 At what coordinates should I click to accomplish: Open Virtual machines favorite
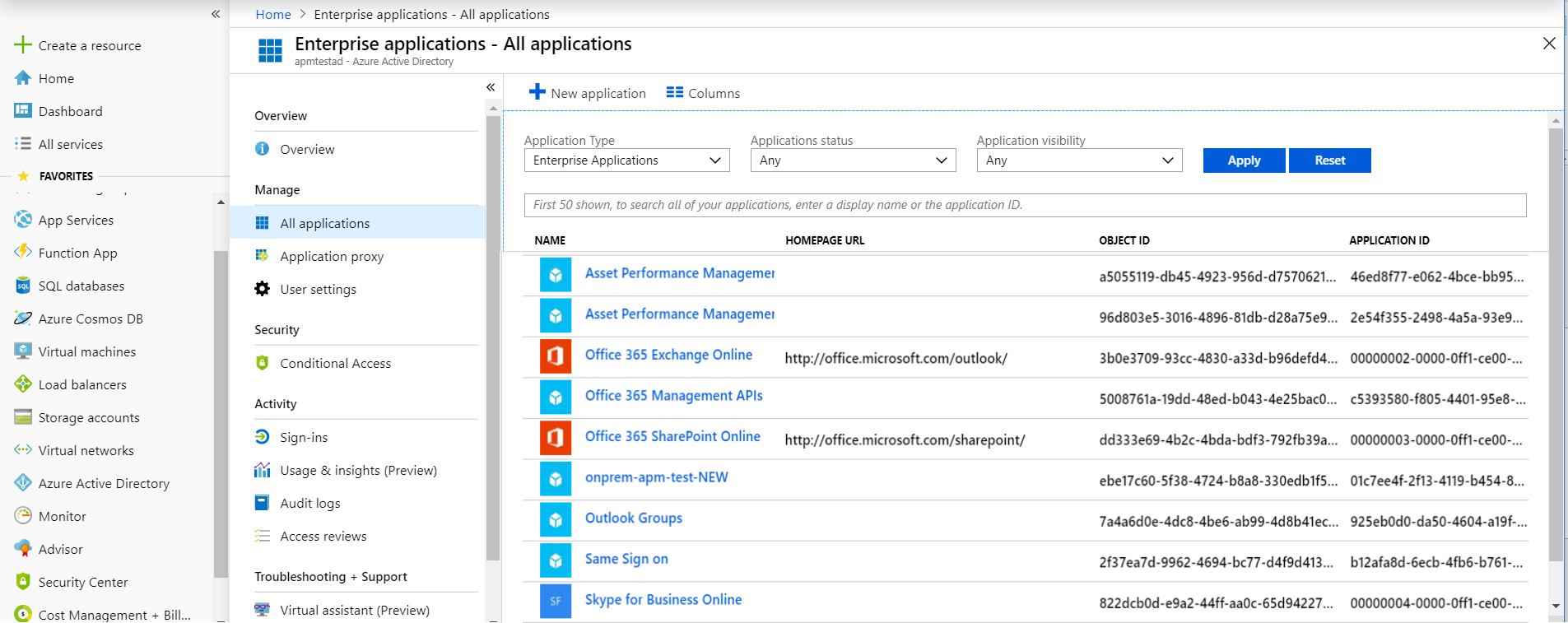(x=87, y=351)
